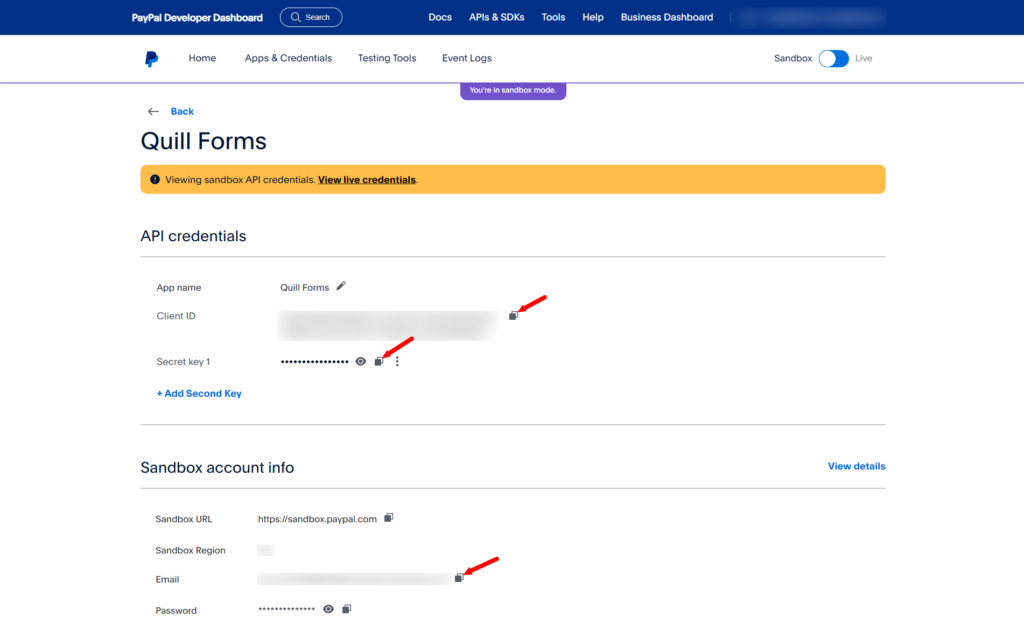
Task: Click the Live mode label
Action: tap(864, 58)
